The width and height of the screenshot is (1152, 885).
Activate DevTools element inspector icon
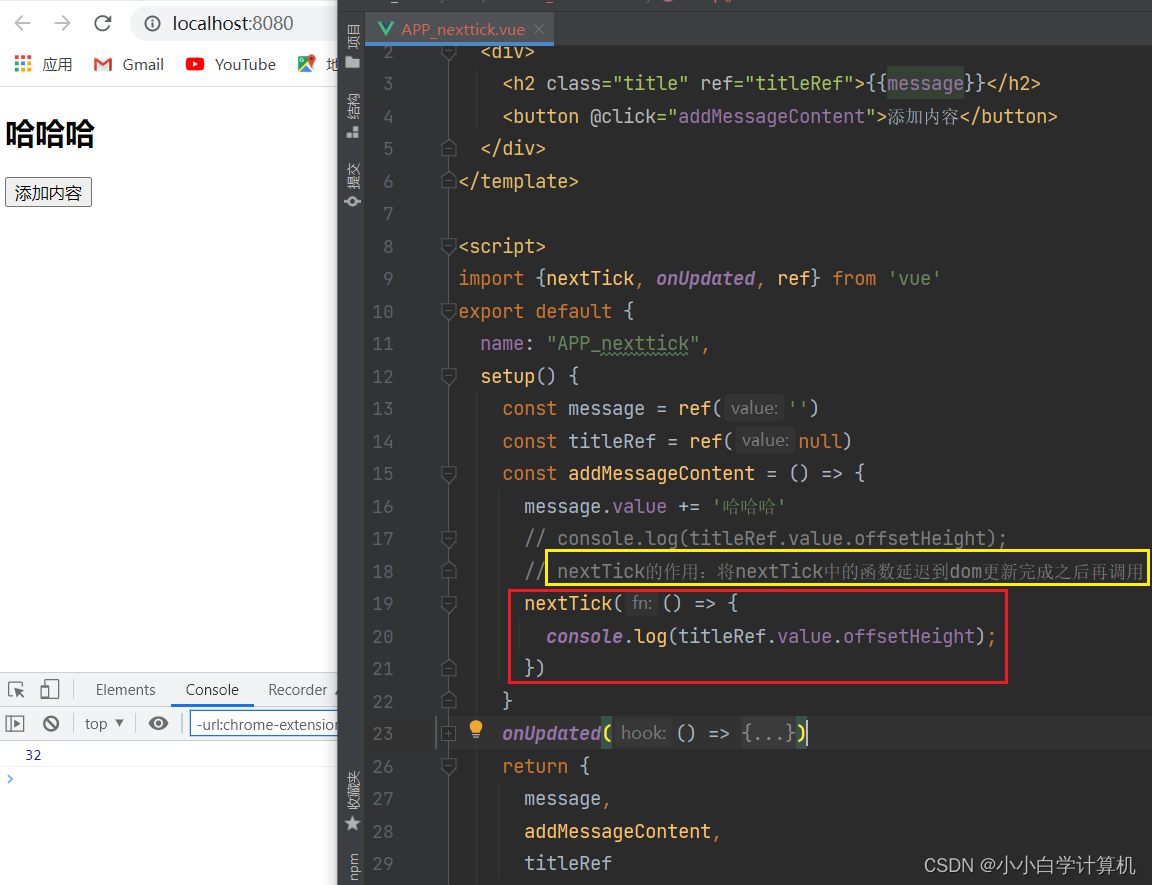tap(16, 690)
